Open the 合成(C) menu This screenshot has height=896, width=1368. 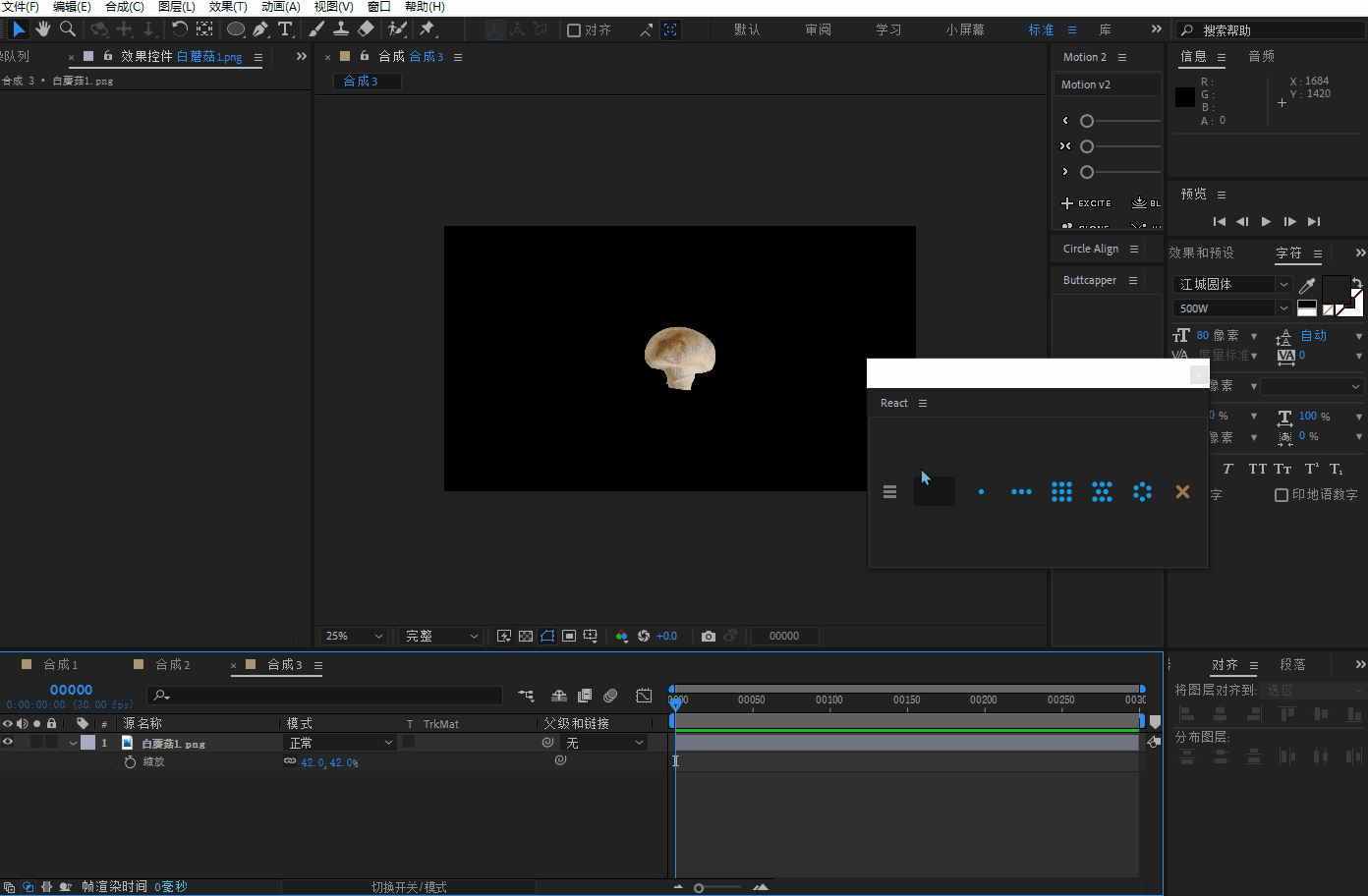pyautogui.click(x=125, y=7)
